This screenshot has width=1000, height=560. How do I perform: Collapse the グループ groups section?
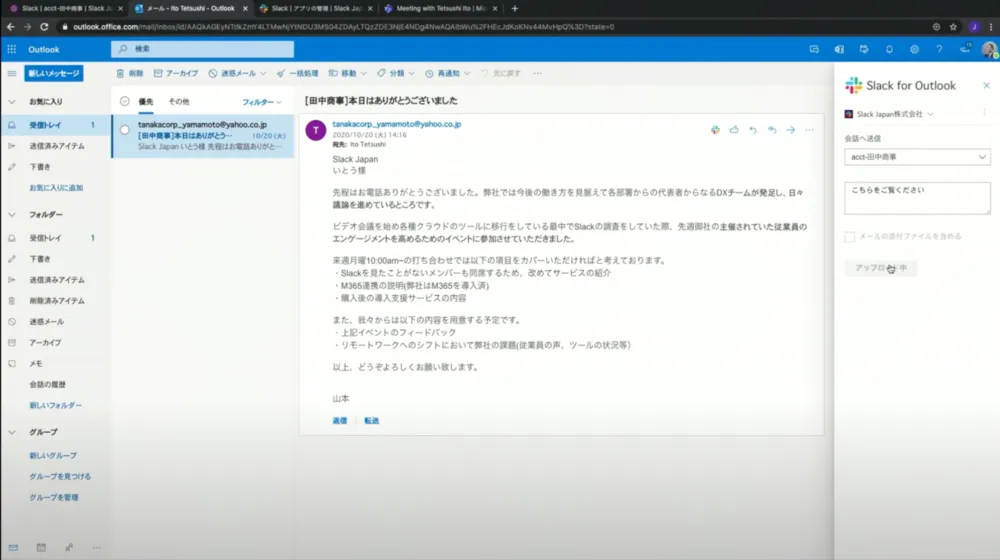[x=11, y=432]
